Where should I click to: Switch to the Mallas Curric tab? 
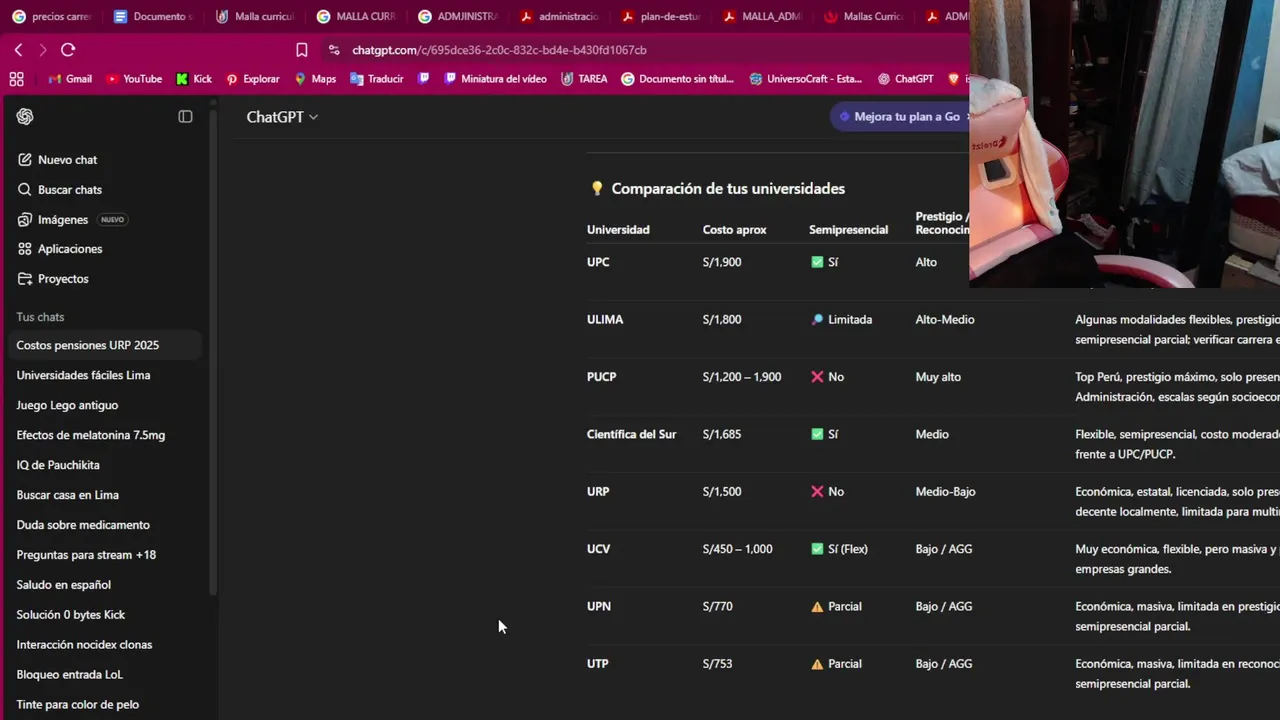[864, 16]
